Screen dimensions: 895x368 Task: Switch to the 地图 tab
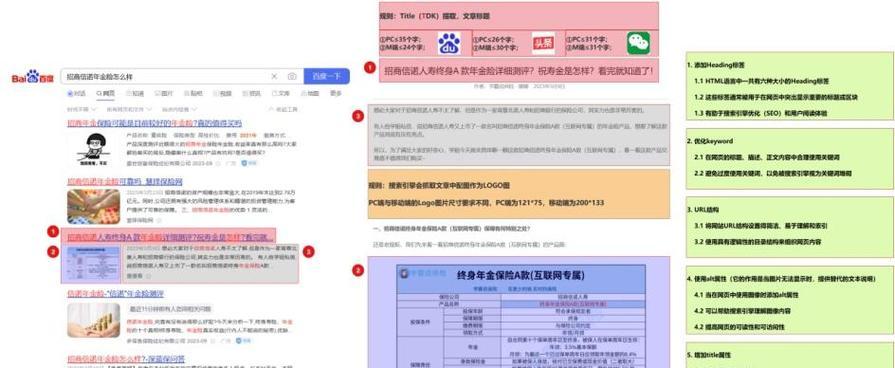(x=310, y=94)
